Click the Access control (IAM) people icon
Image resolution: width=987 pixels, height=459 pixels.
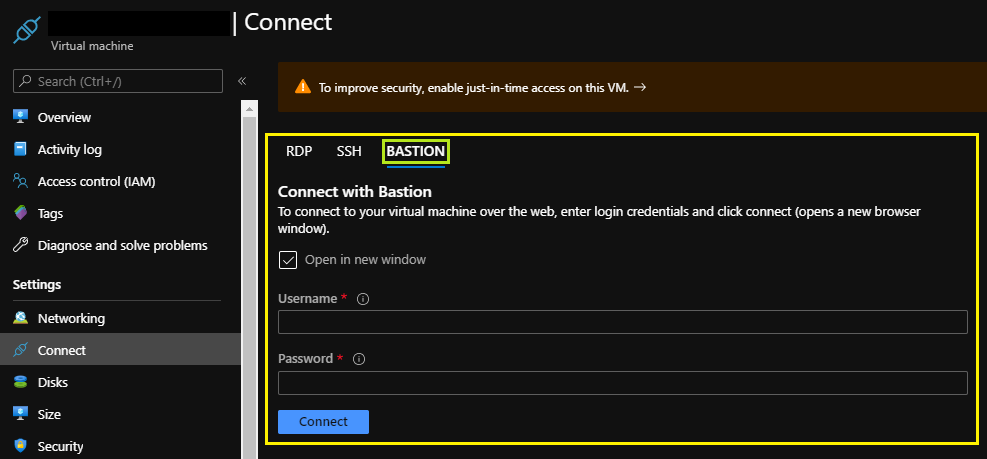(x=21, y=181)
